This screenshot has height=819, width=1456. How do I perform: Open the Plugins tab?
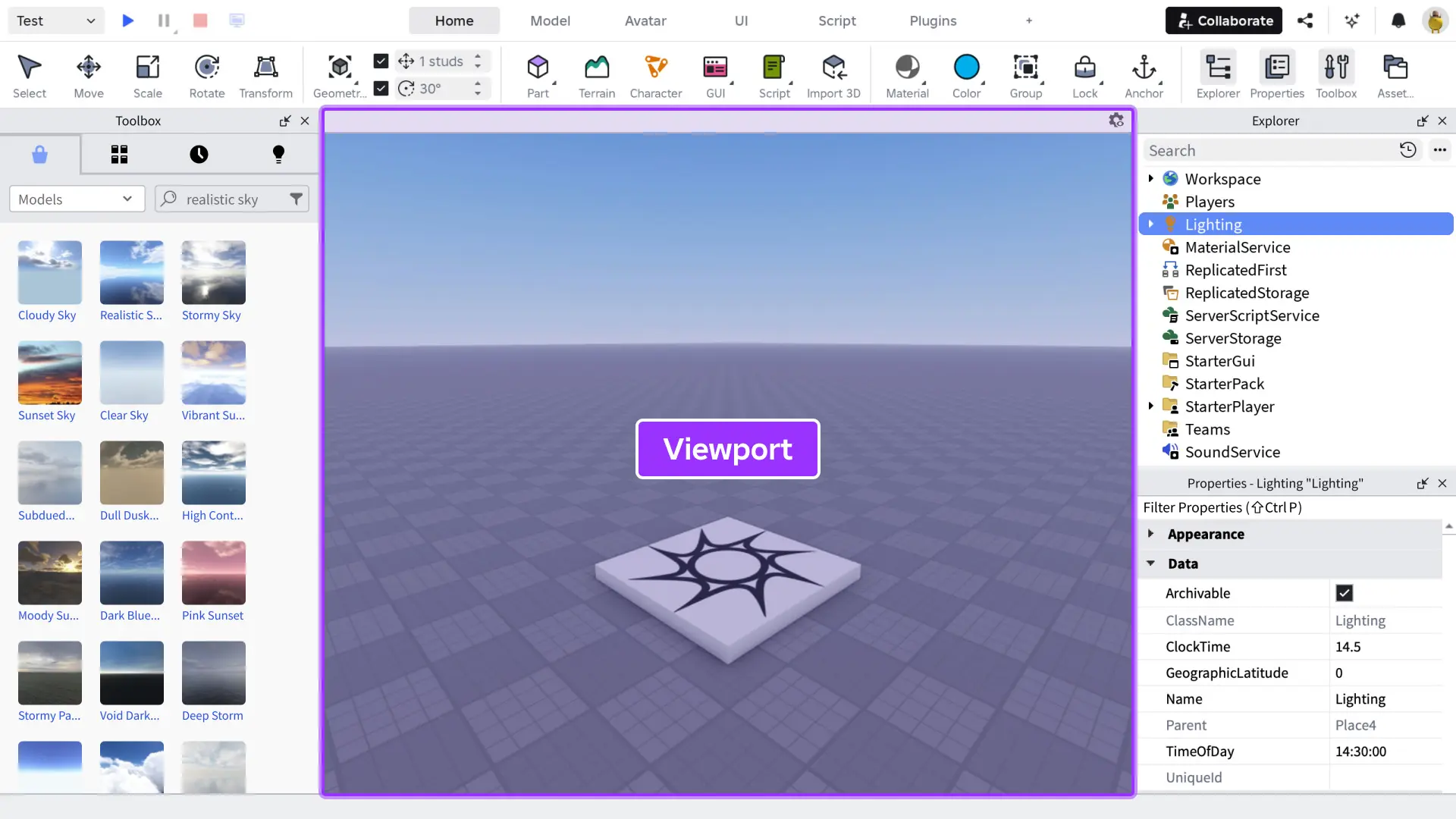pos(932,20)
